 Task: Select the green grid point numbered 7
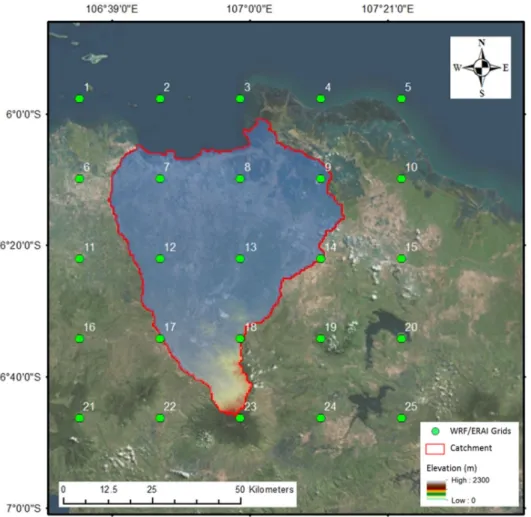(x=160, y=178)
